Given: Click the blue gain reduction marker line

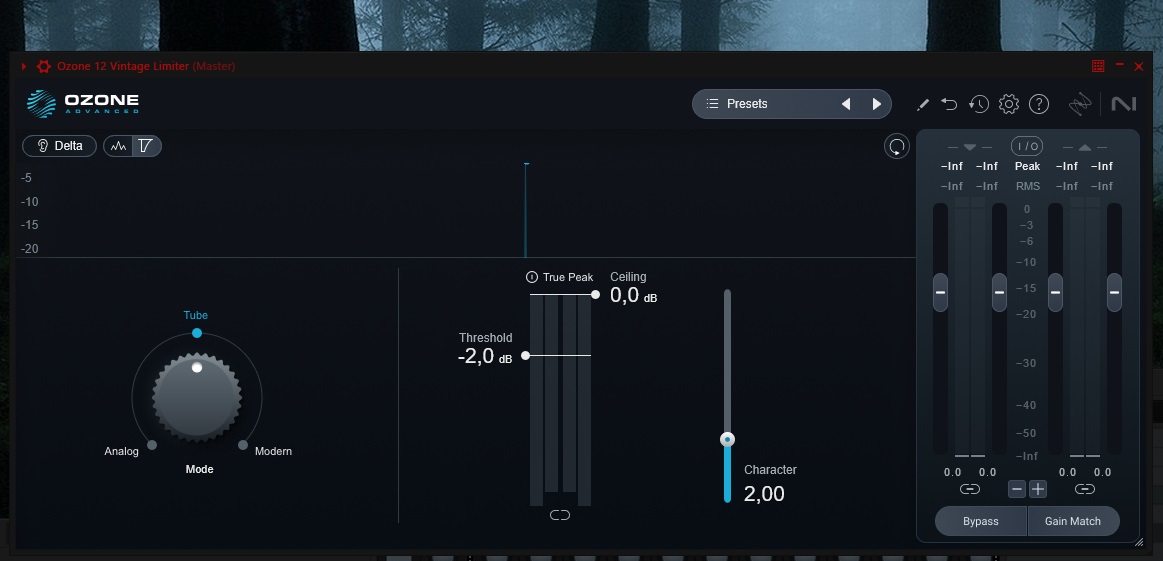Looking at the screenshot, I should [x=526, y=210].
